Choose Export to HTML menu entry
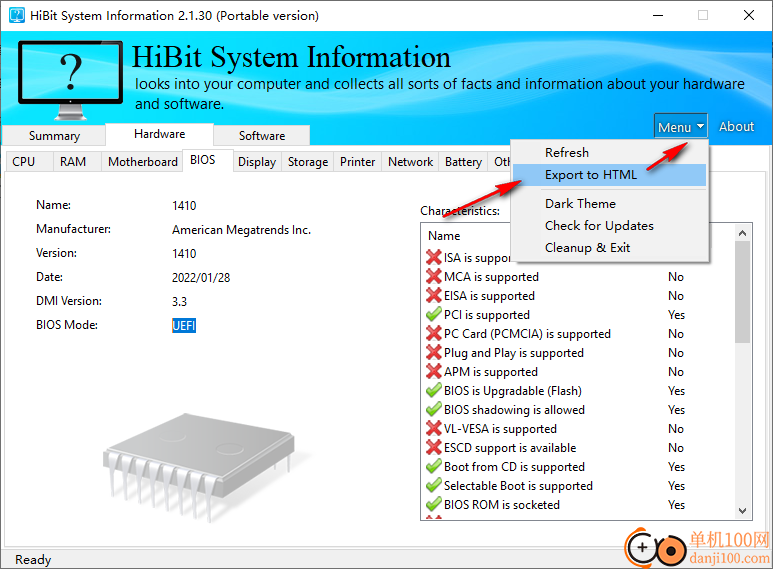 [609, 175]
